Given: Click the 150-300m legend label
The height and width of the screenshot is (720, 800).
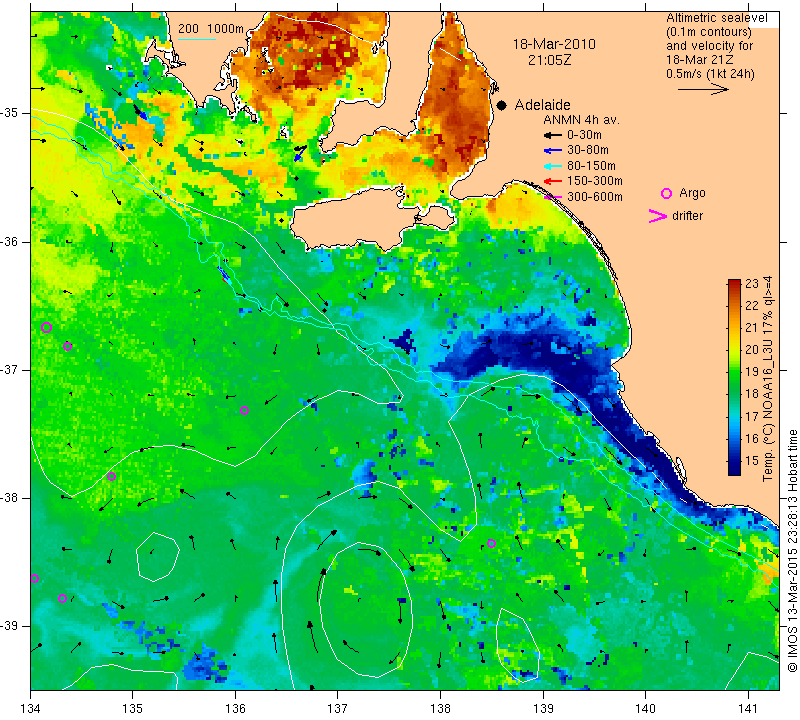Looking at the screenshot, I should (595, 181).
